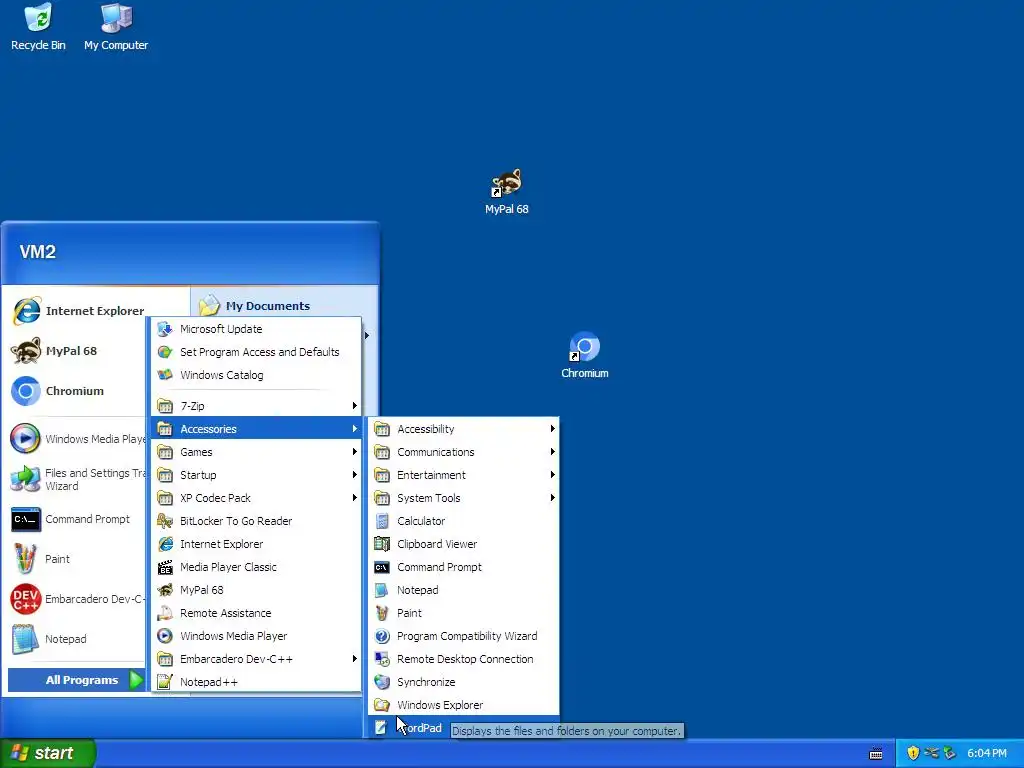The width and height of the screenshot is (1024, 768).
Task: Click the on-screen keyboard icon in the taskbar
Action: tap(876, 754)
